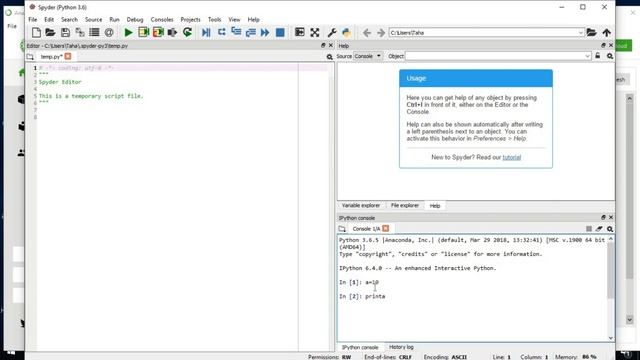Screen dimensions: 640x360
Task: Open the Tools menu
Action: pyautogui.click(x=214, y=20)
